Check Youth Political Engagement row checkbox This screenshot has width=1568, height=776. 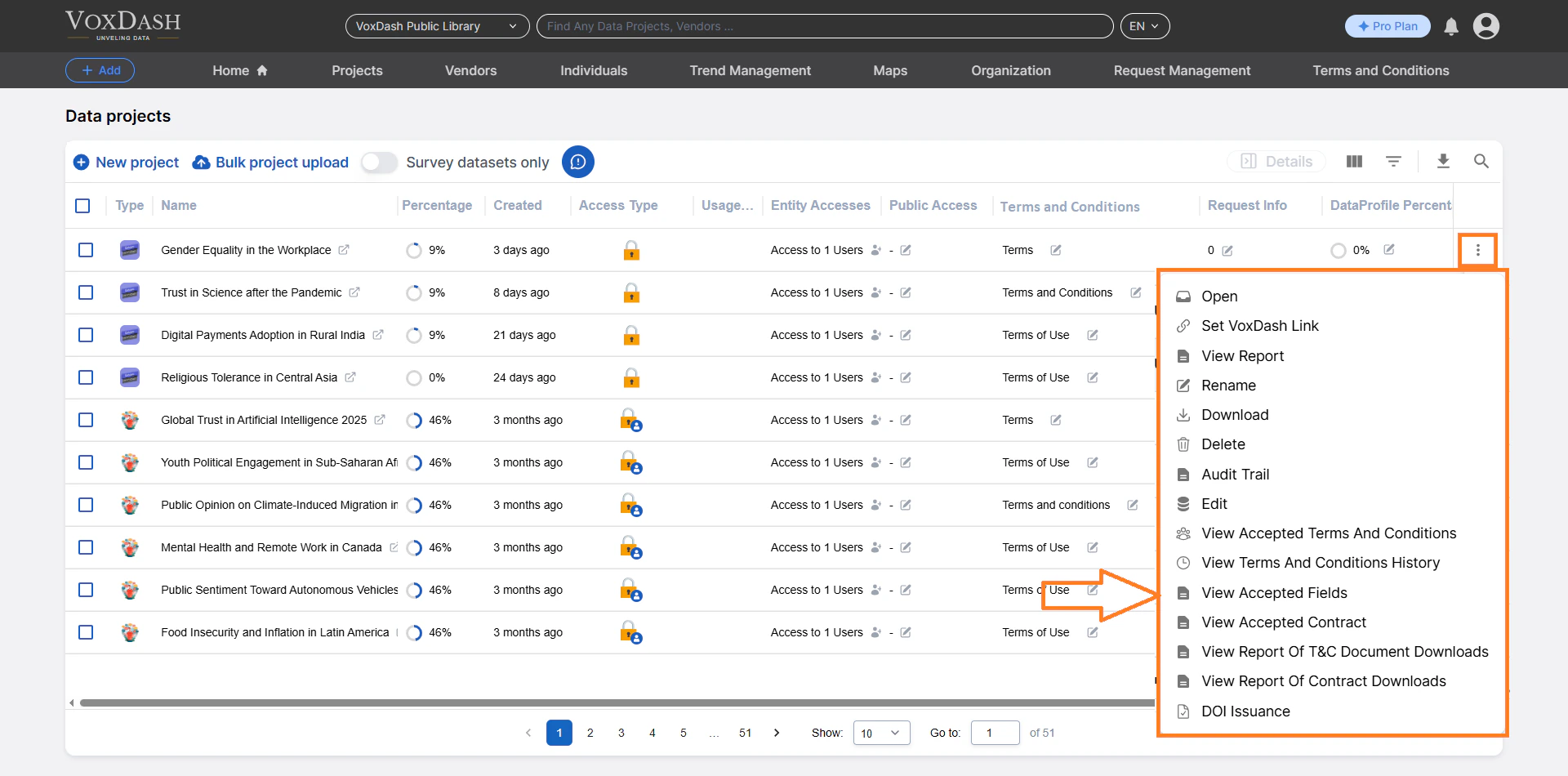tap(86, 462)
